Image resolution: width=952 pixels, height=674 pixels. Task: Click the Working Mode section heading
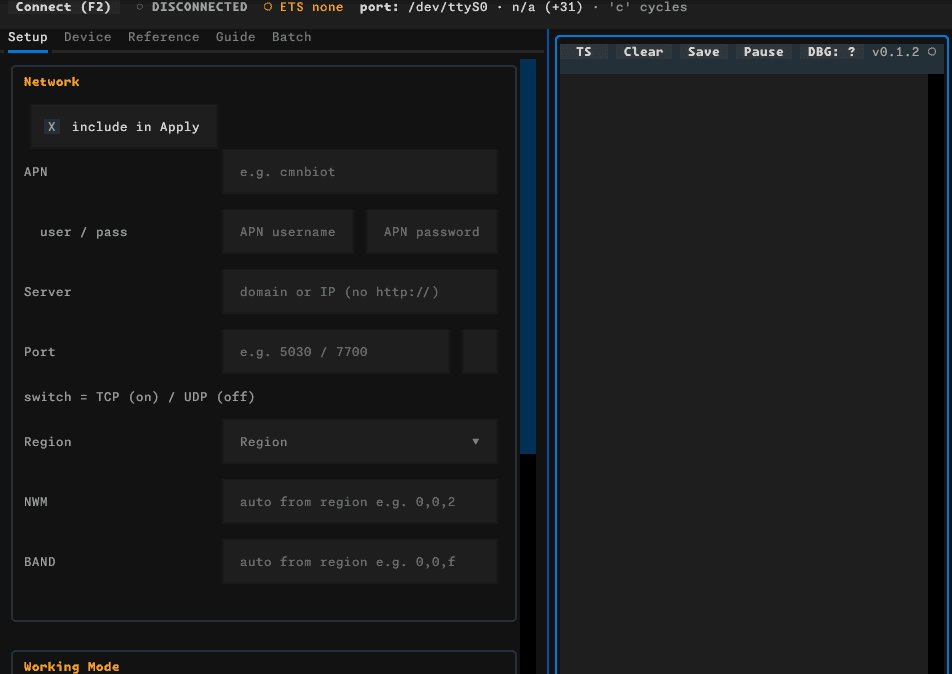(72, 667)
